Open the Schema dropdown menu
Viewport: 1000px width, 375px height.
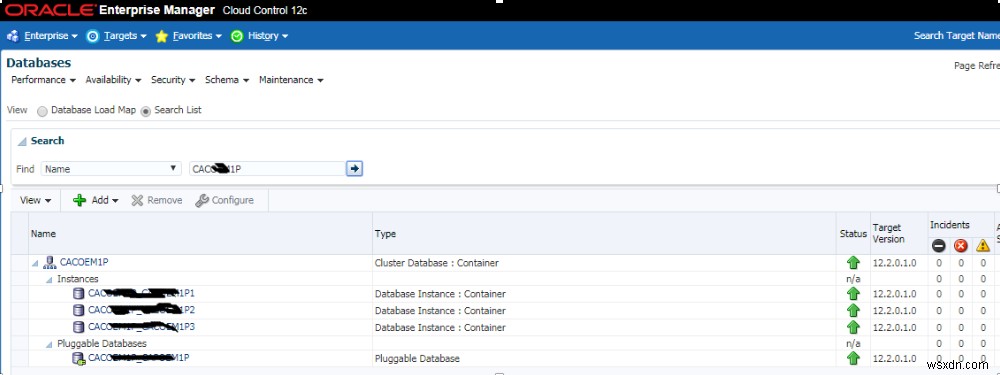pyautogui.click(x=226, y=80)
